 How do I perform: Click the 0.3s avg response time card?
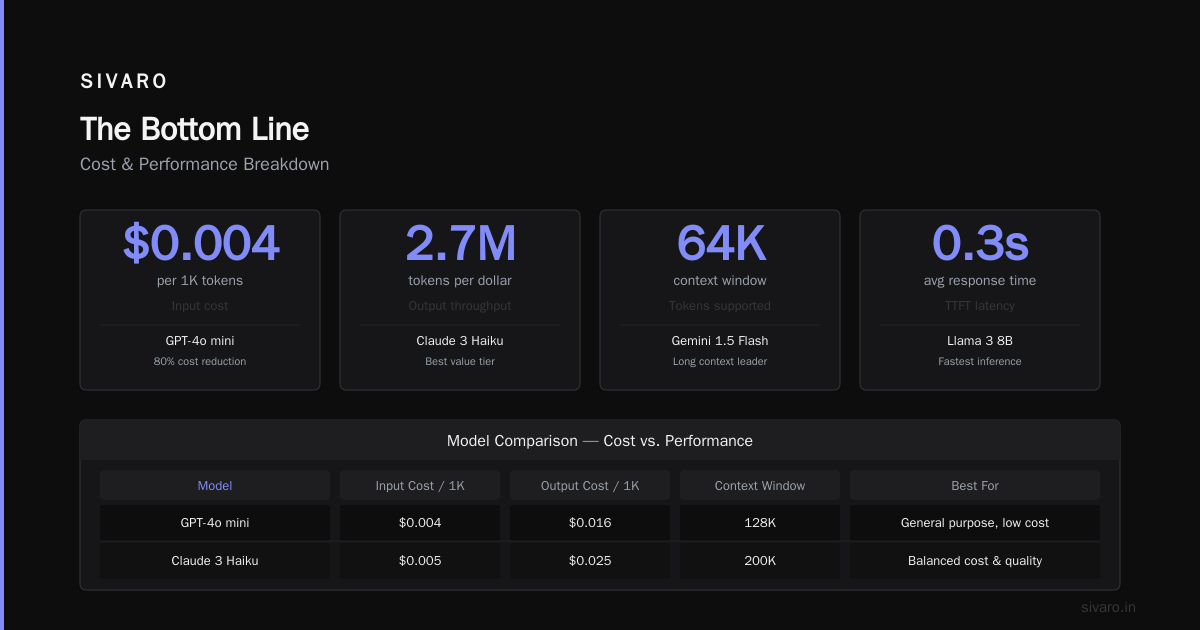tap(980, 300)
